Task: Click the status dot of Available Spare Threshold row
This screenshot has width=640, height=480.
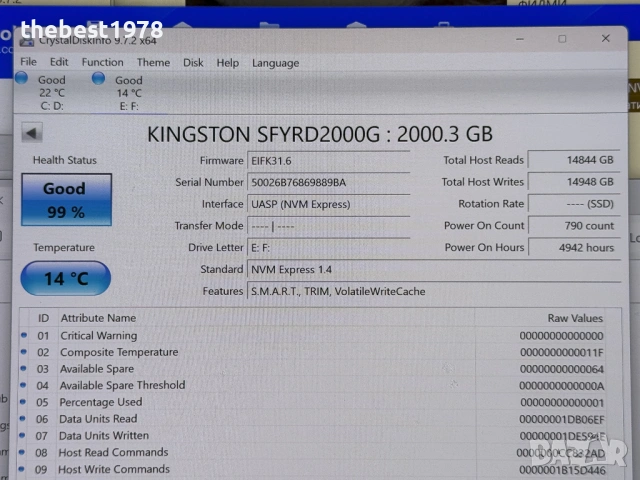Action: 23,385
